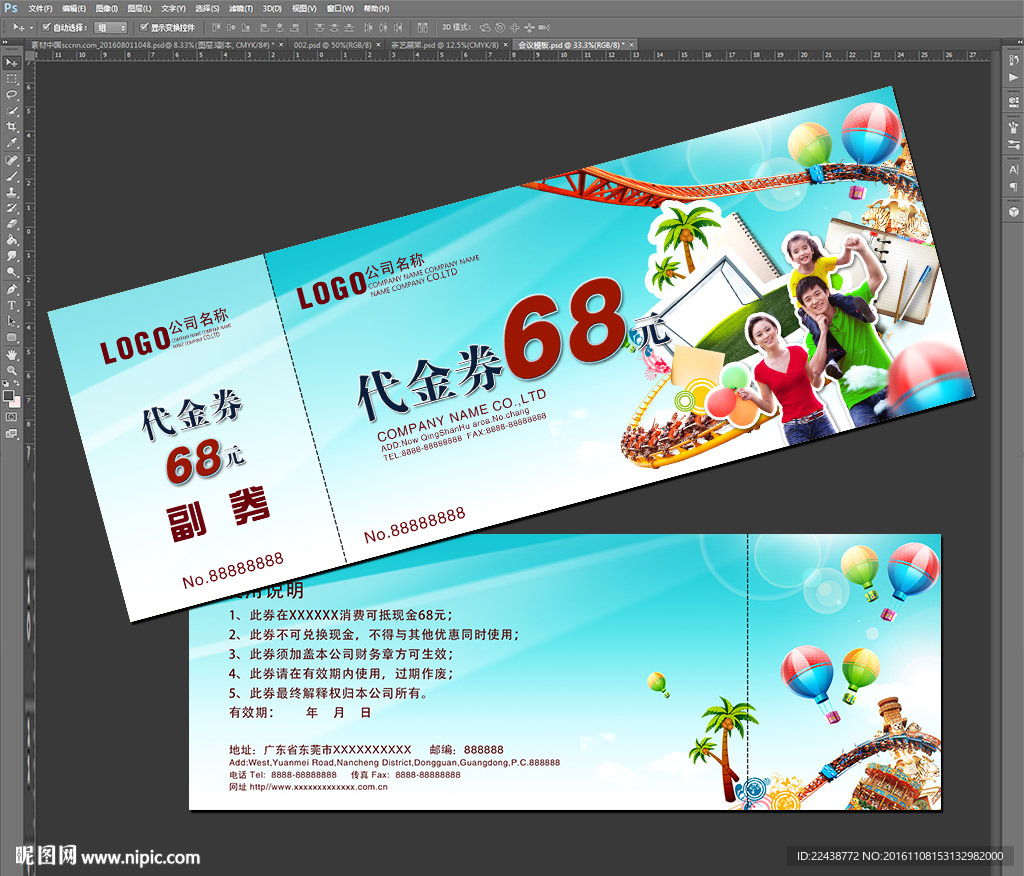Select the History Brush tool
The width and height of the screenshot is (1024, 876).
coord(12,208)
